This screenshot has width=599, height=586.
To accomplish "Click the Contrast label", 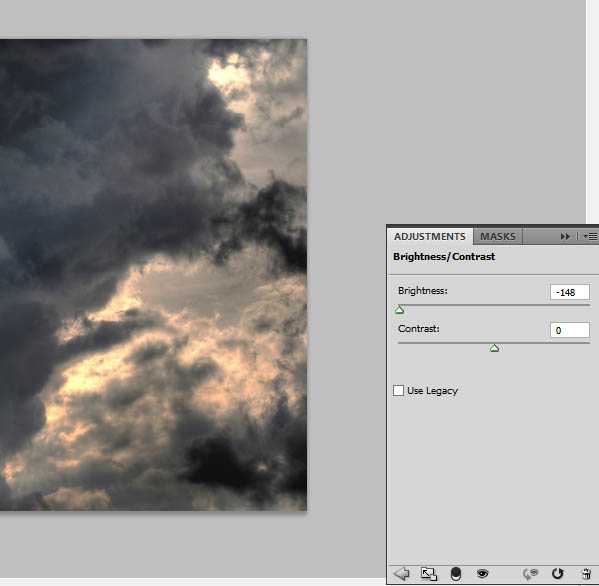I will tap(419, 329).
